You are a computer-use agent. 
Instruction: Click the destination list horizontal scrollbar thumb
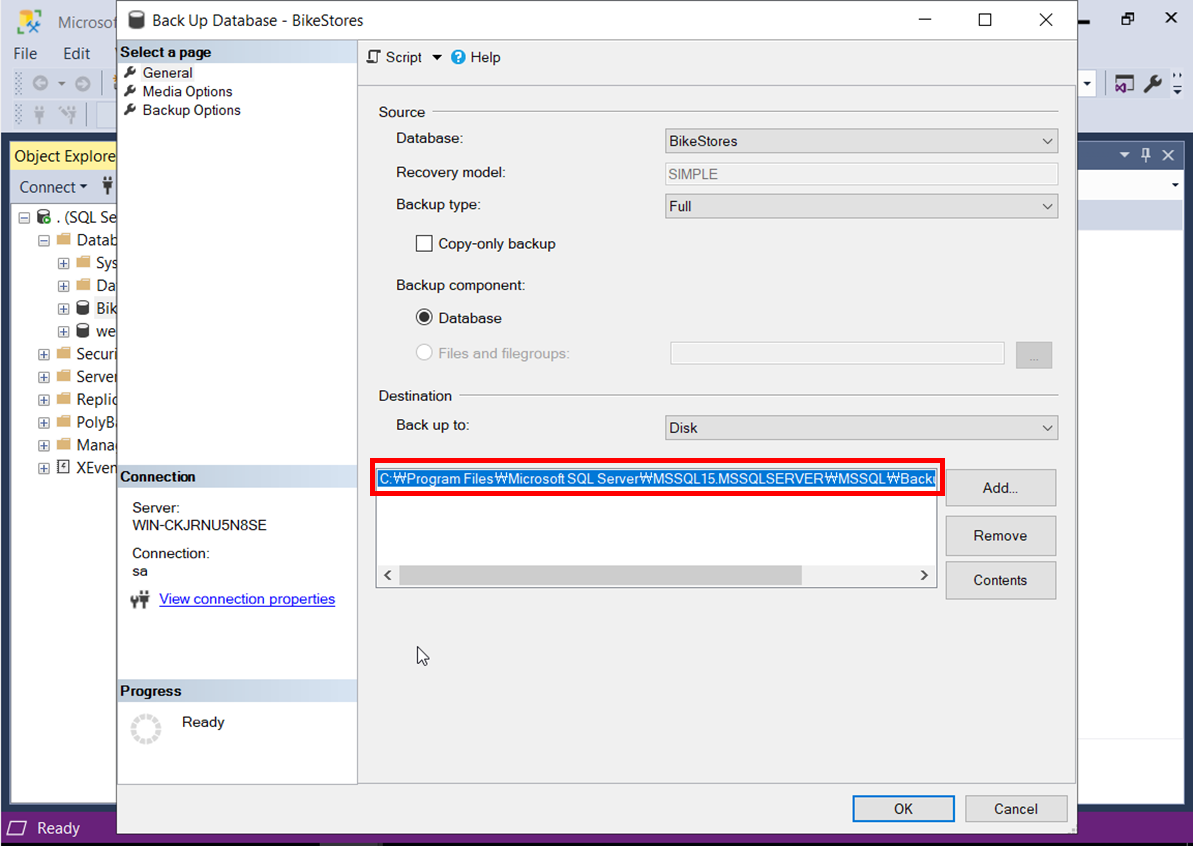click(600, 575)
